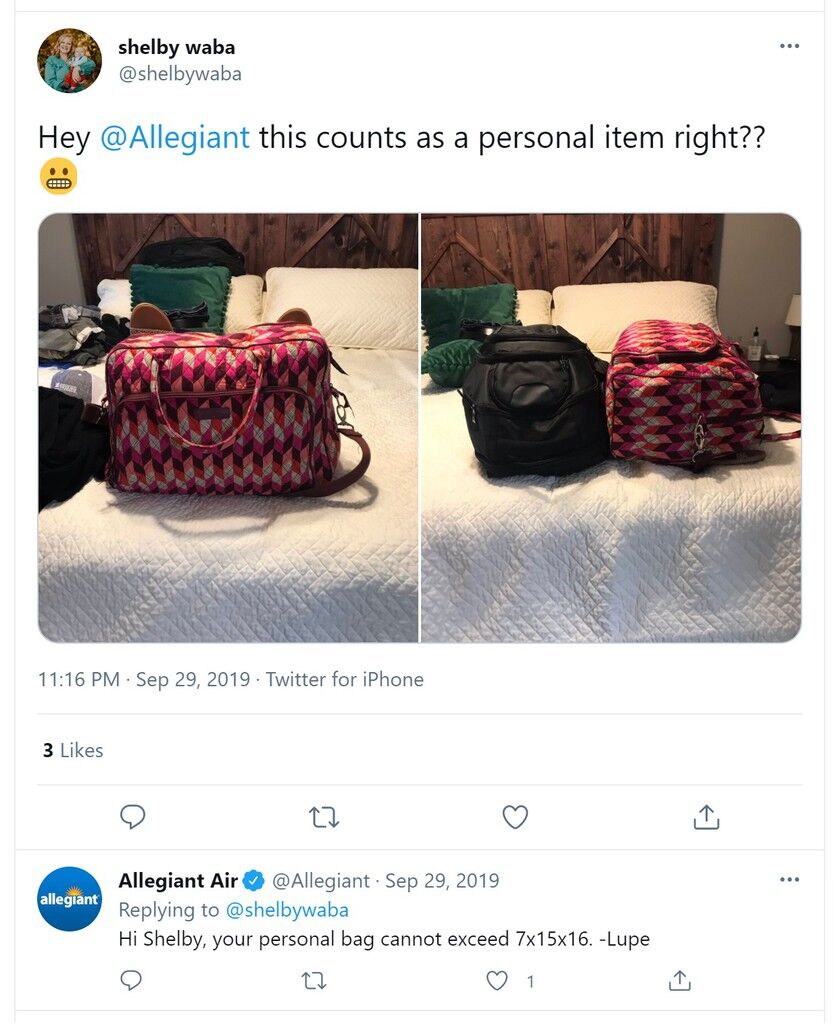Reply to shelby's tweet

133,817
